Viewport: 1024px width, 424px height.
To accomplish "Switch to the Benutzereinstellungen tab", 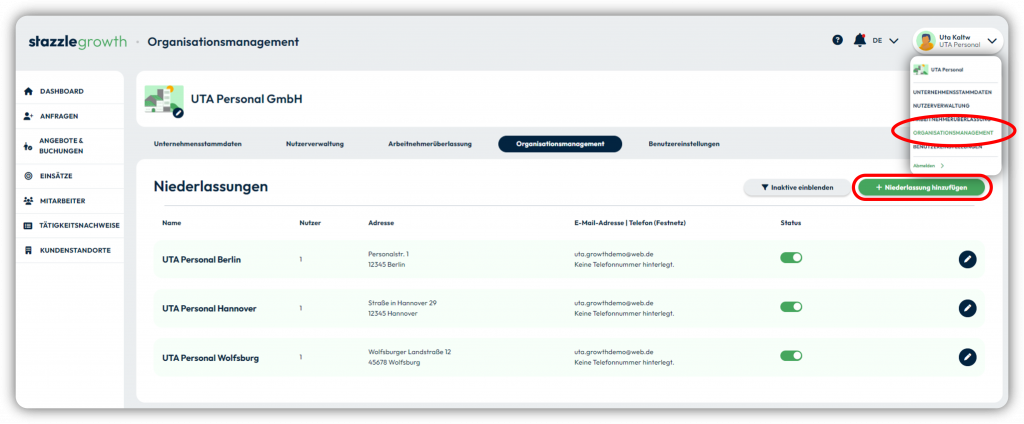I will (684, 144).
